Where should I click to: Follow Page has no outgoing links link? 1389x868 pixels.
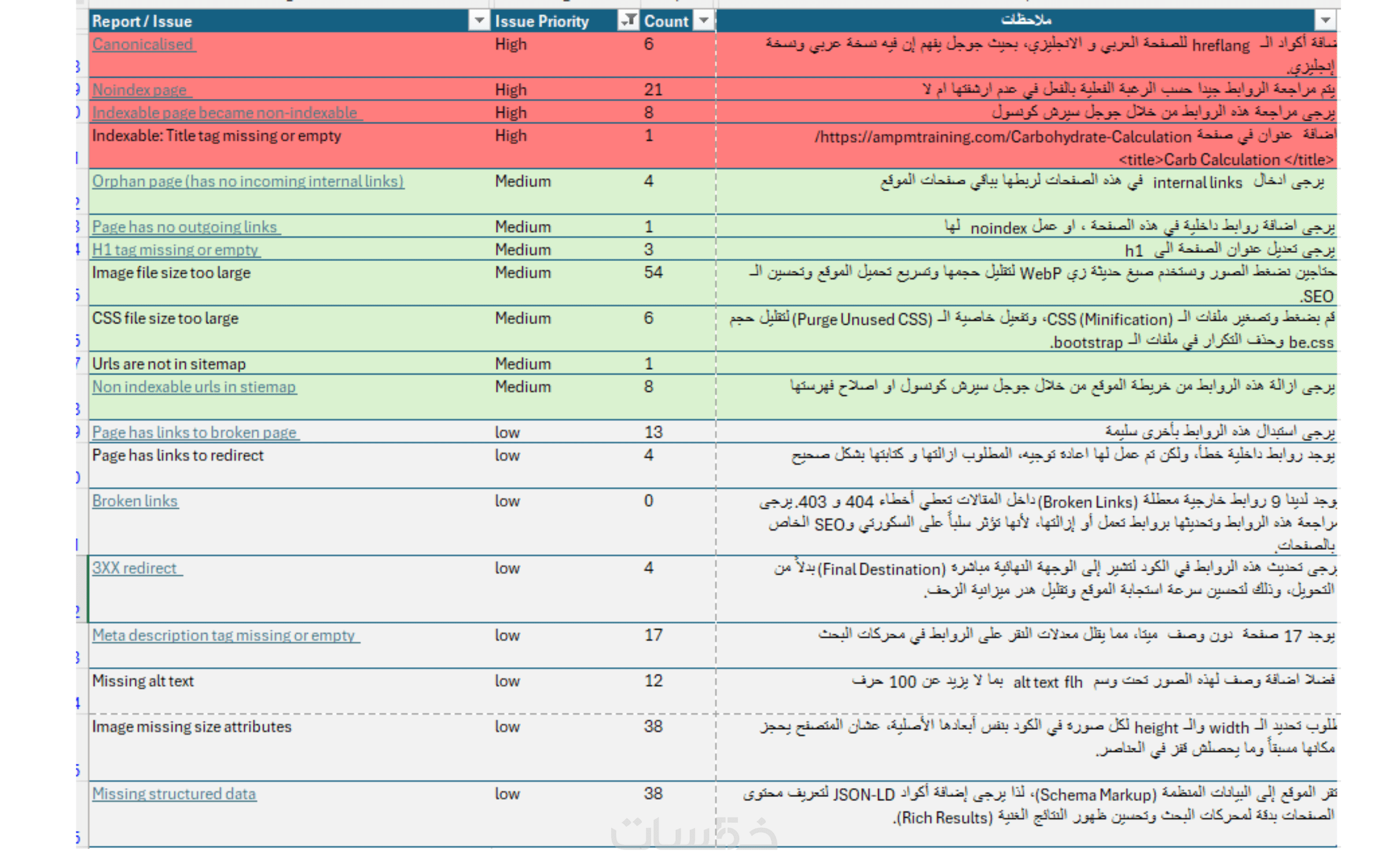click(x=185, y=227)
